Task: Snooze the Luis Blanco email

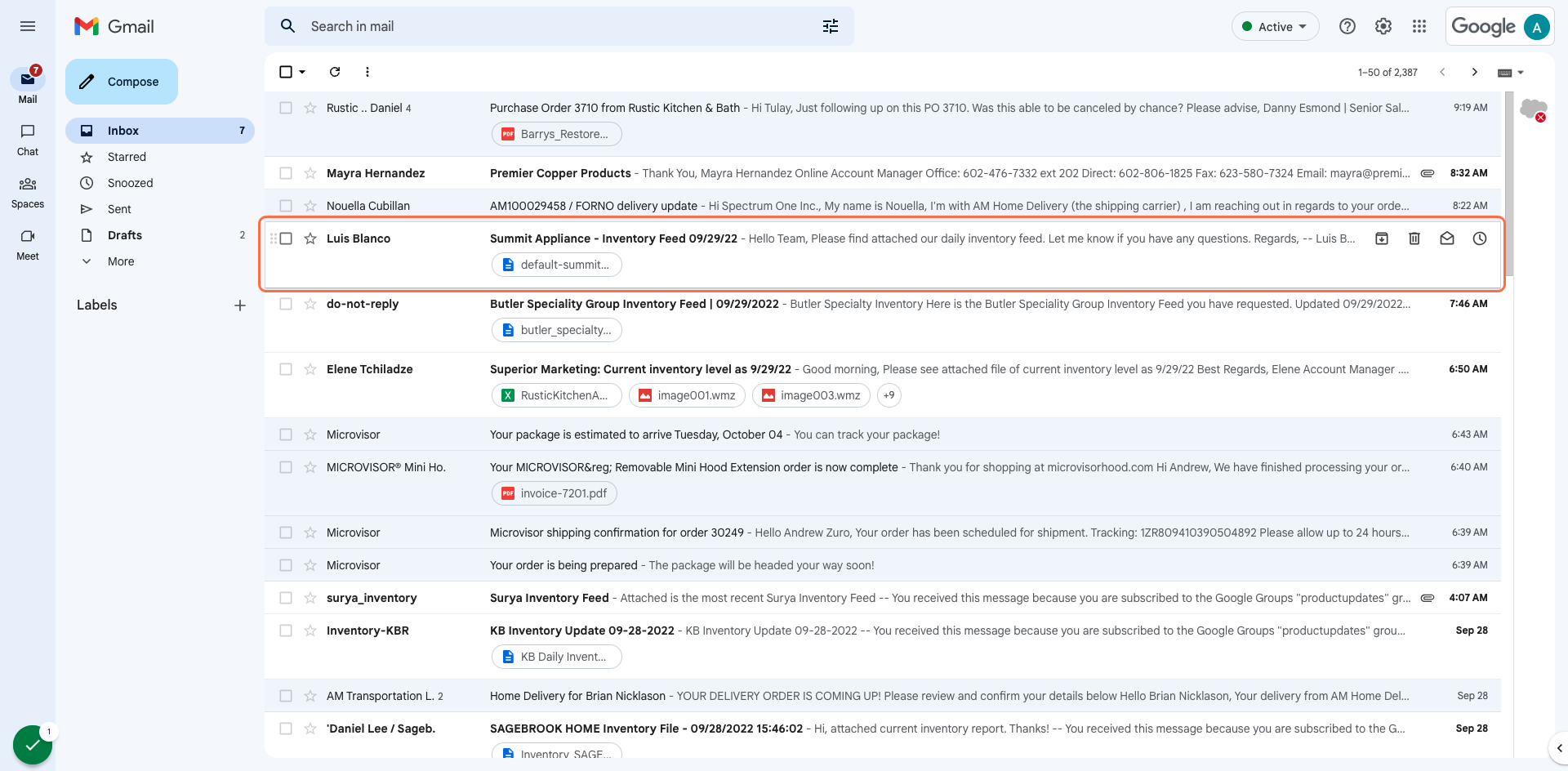Action: pyautogui.click(x=1480, y=238)
